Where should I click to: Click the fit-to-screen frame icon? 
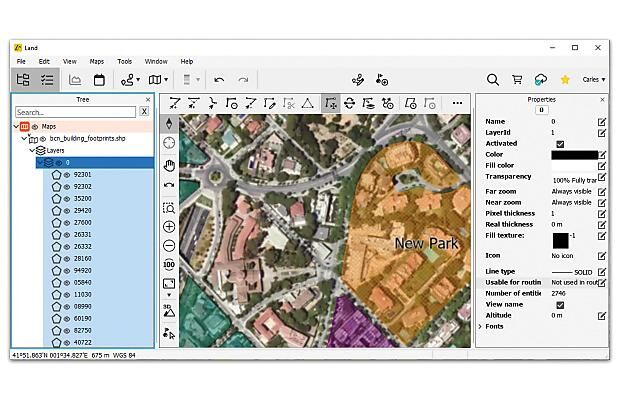[169, 283]
